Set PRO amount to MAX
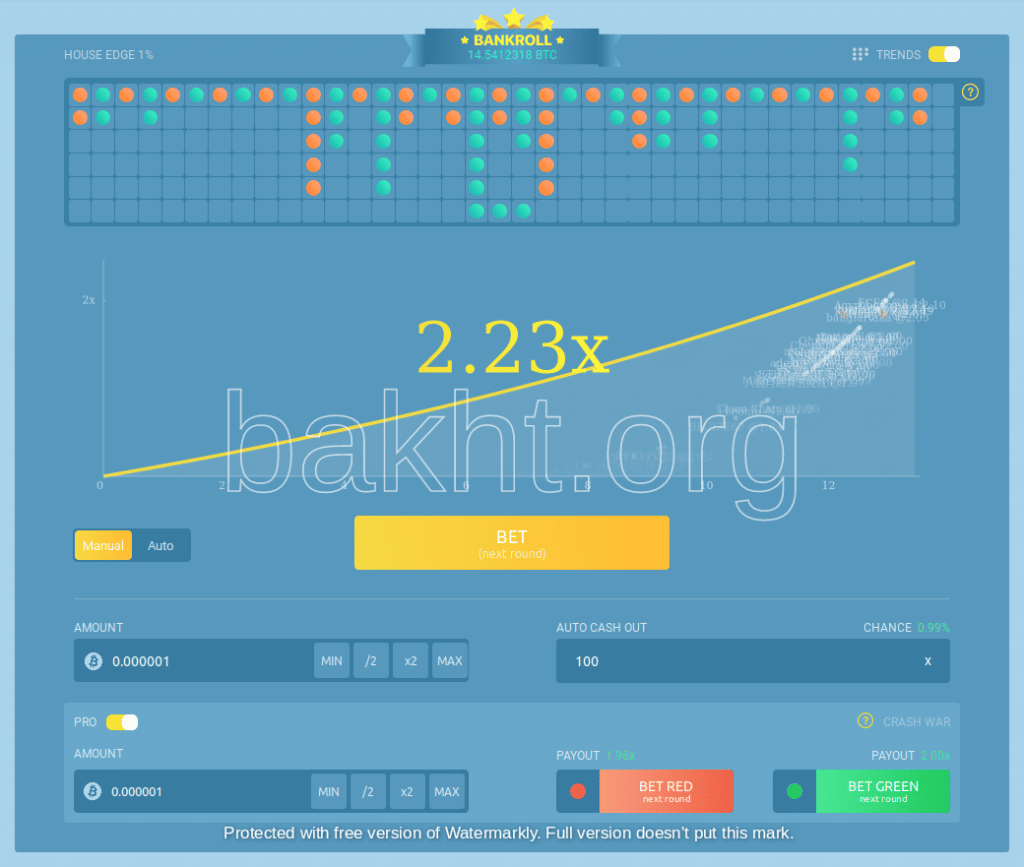The height and width of the screenshot is (867, 1024). pos(447,791)
